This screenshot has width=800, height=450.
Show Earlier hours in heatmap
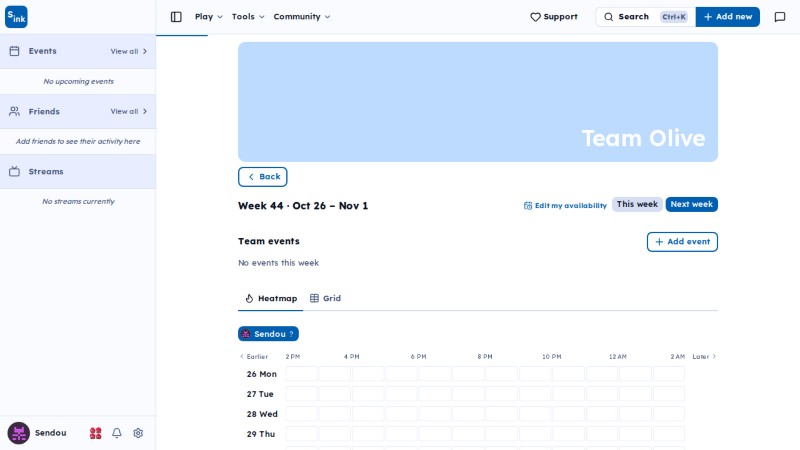pyautogui.click(x=254, y=357)
